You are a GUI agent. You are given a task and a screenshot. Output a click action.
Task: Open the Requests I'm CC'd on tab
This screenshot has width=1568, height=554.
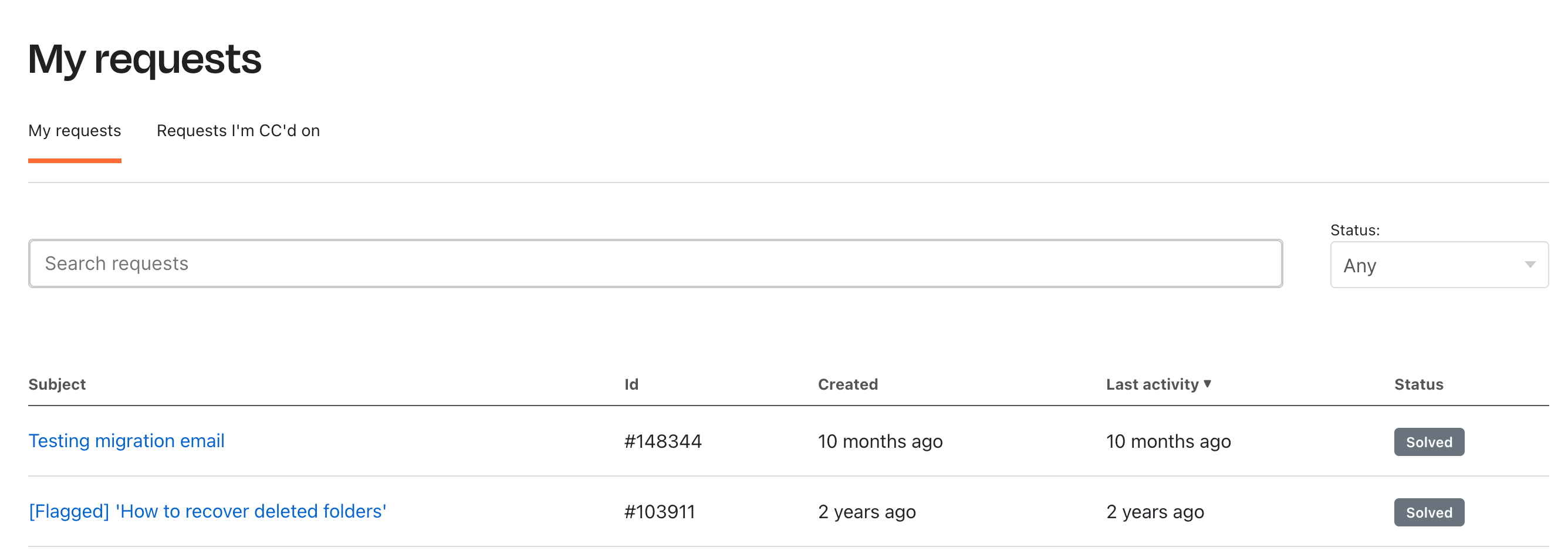238,131
